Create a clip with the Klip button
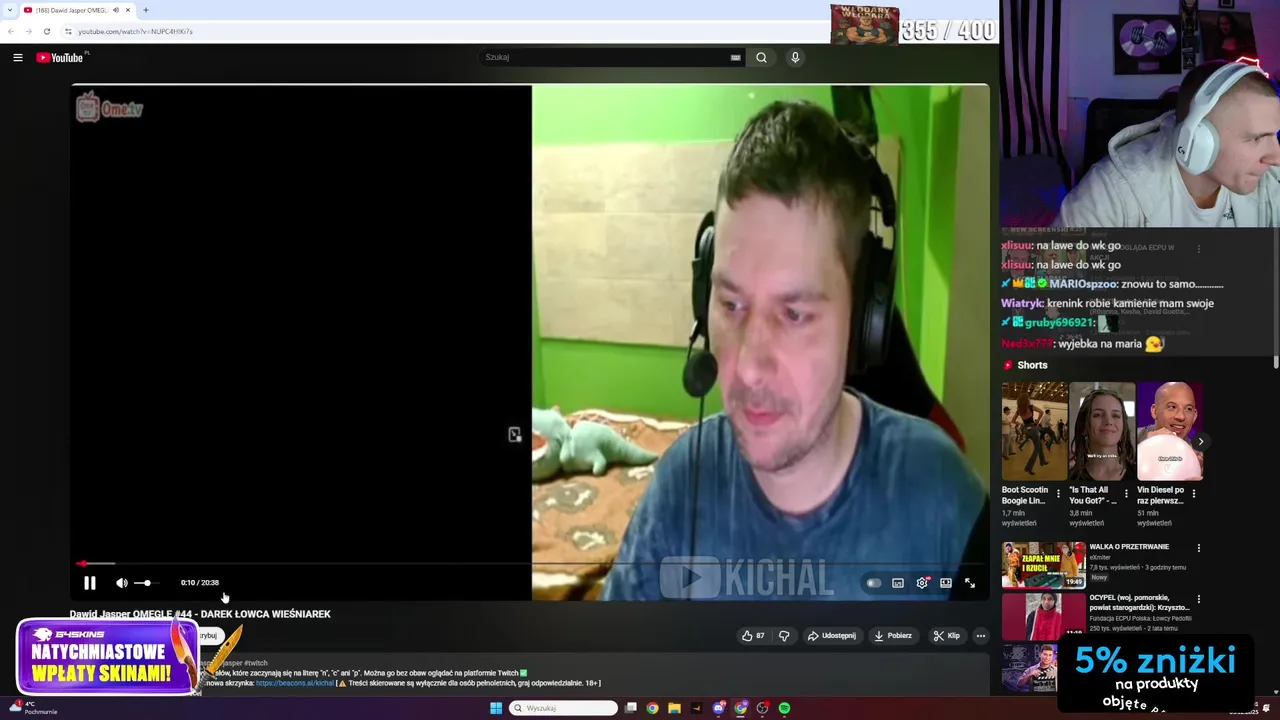The width and height of the screenshot is (1280, 720). [946, 636]
